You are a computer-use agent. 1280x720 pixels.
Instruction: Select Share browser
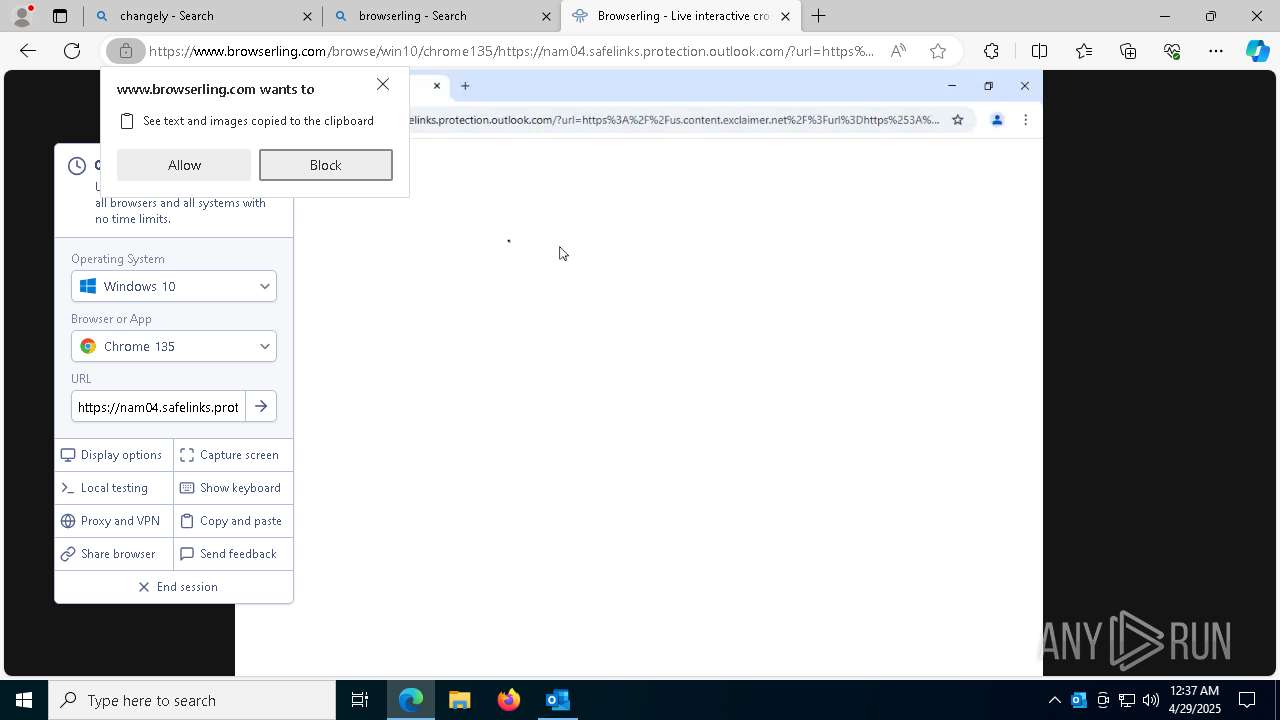pyautogui.click(x=114, y=554)
